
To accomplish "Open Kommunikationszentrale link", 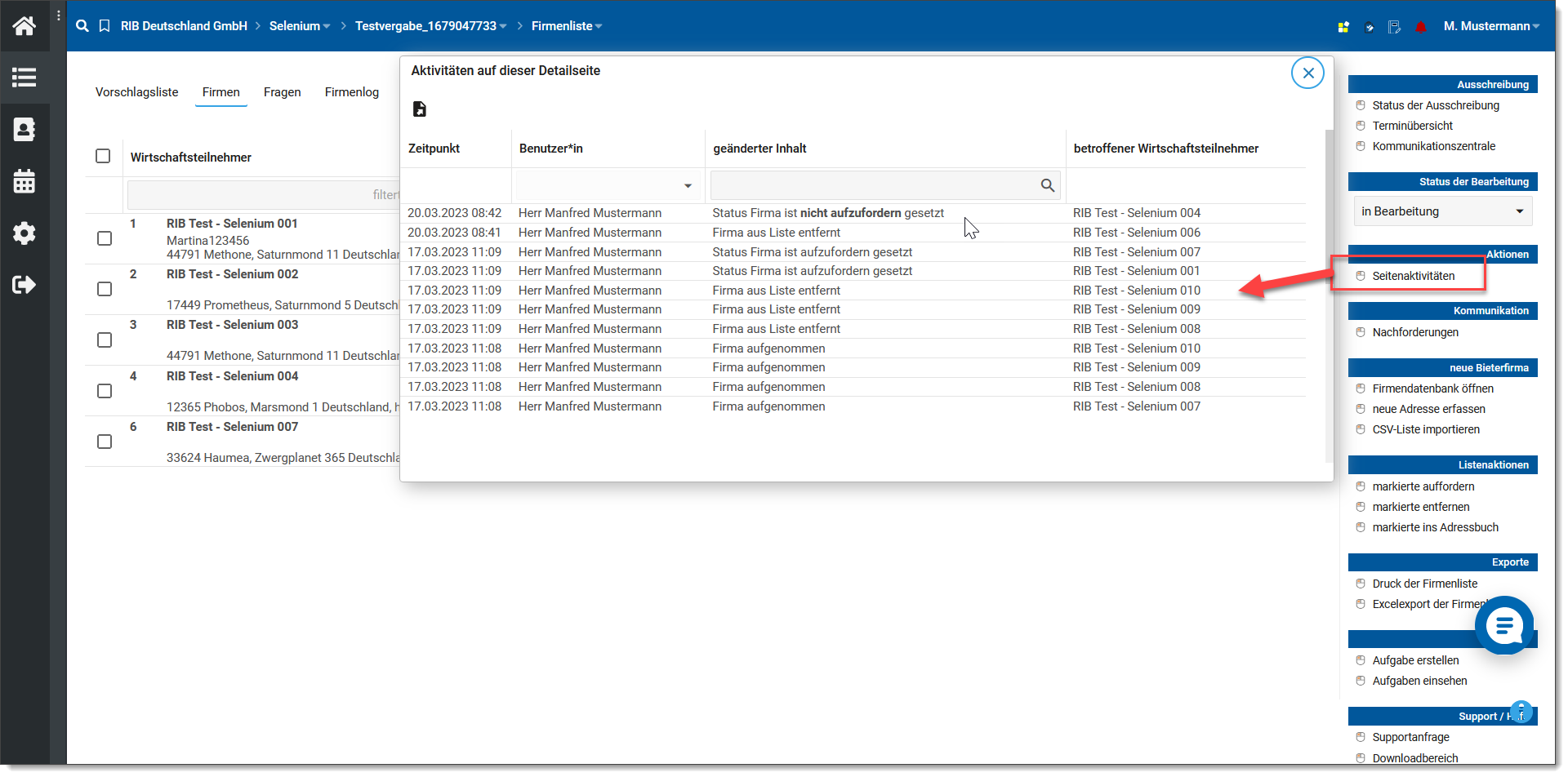I will pyautogui.click(x=1433, y=146).
